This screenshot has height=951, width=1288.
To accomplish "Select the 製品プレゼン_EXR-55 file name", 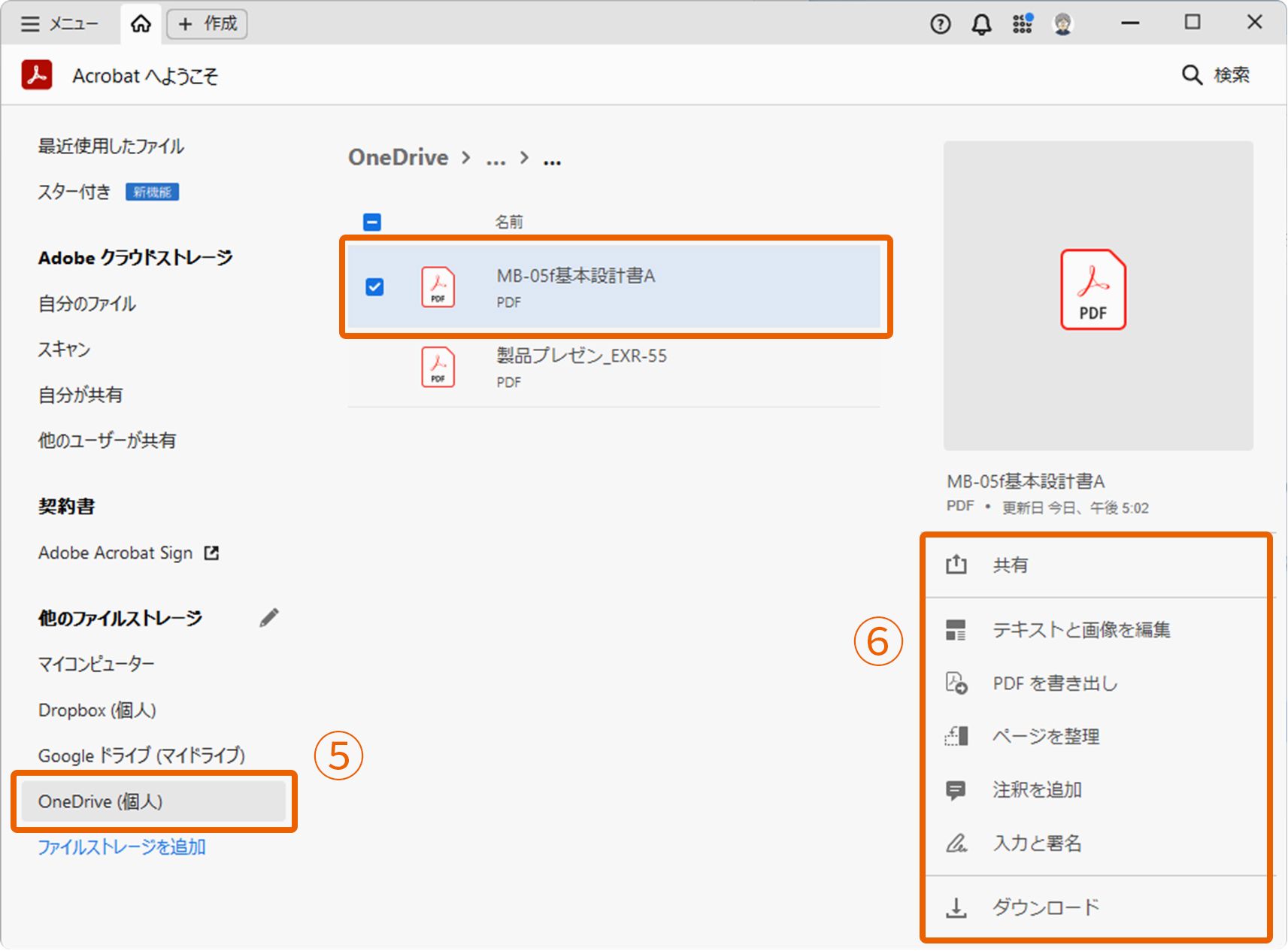I will click(581, 356).
